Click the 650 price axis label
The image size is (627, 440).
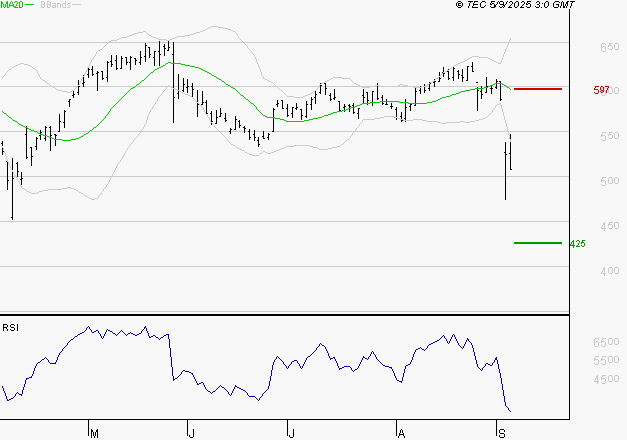click(x=580, y=47)
